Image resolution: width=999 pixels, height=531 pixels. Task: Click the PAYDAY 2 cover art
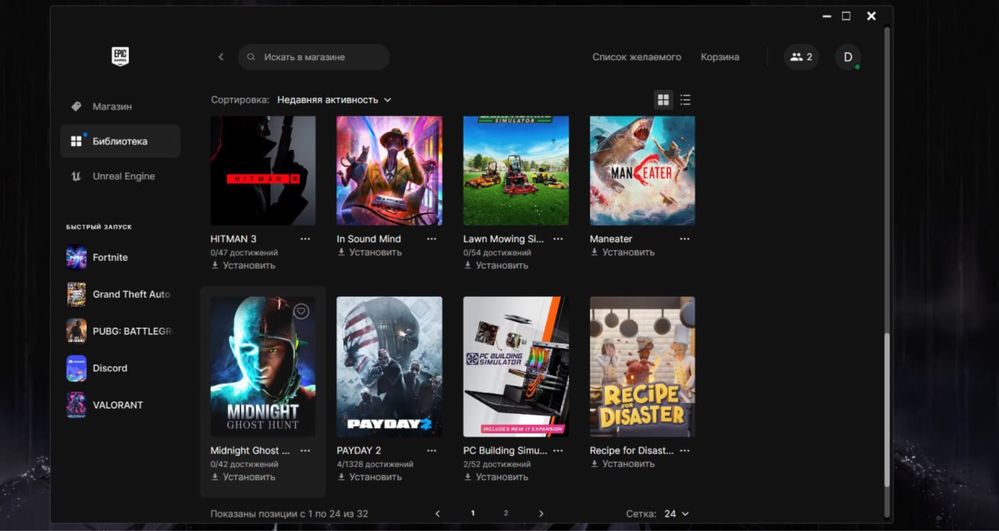pyautogui.click(x=389, y=367)
